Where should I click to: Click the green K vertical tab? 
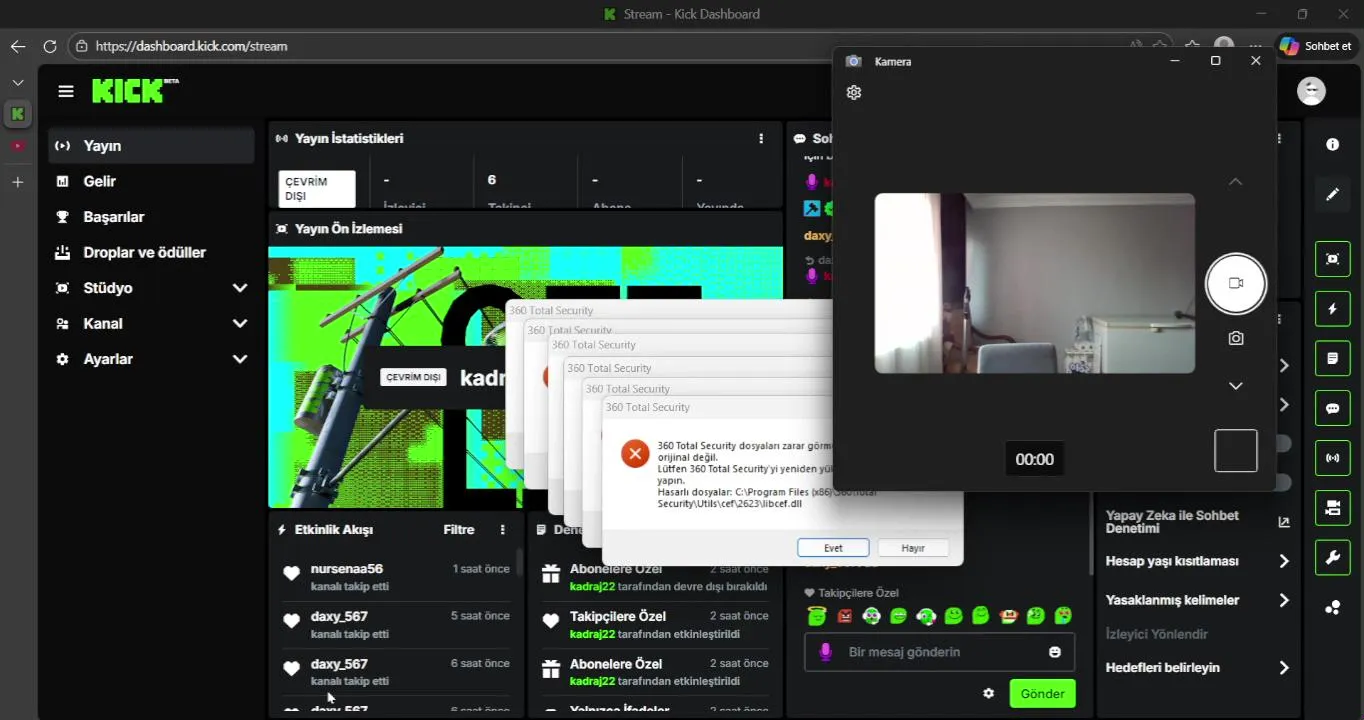17,114
